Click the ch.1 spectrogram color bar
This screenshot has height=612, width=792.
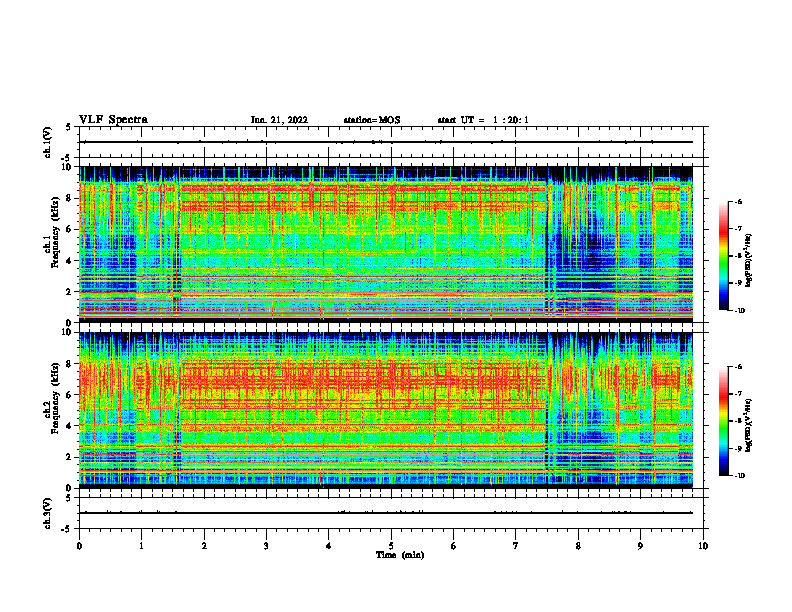tap(724, 256)
